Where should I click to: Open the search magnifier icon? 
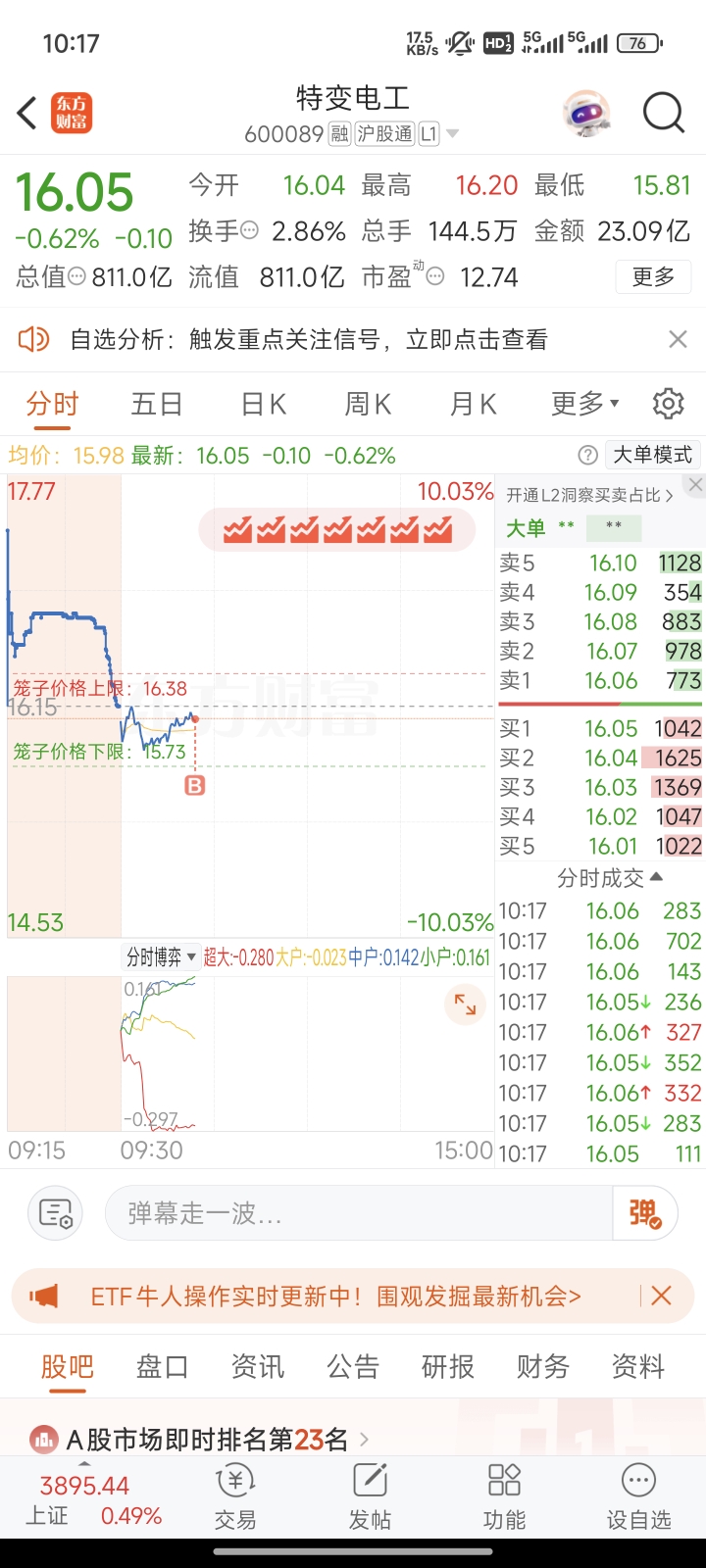coord(663,114)
